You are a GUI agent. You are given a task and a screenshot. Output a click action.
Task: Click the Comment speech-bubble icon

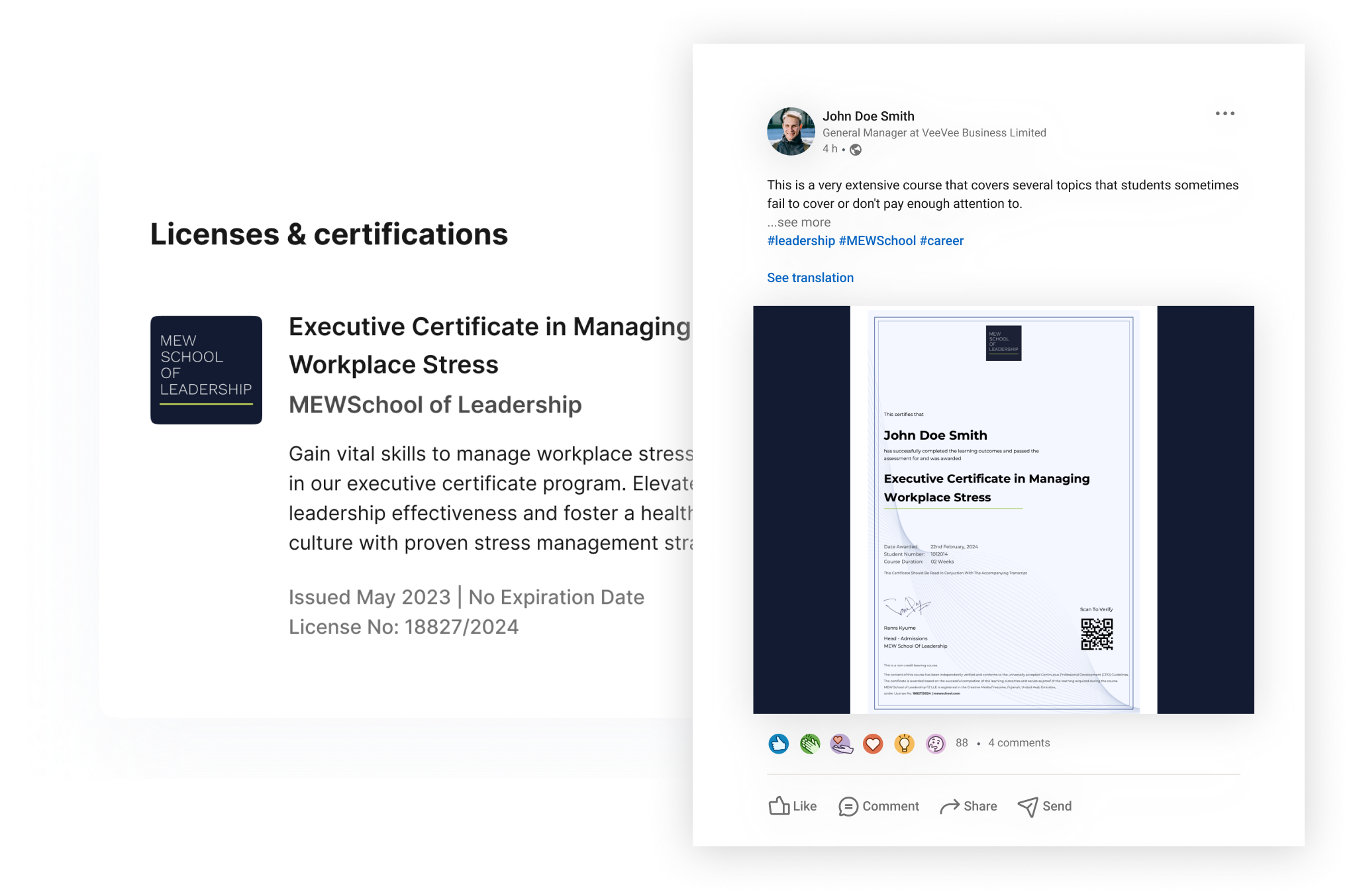(848, 807)
